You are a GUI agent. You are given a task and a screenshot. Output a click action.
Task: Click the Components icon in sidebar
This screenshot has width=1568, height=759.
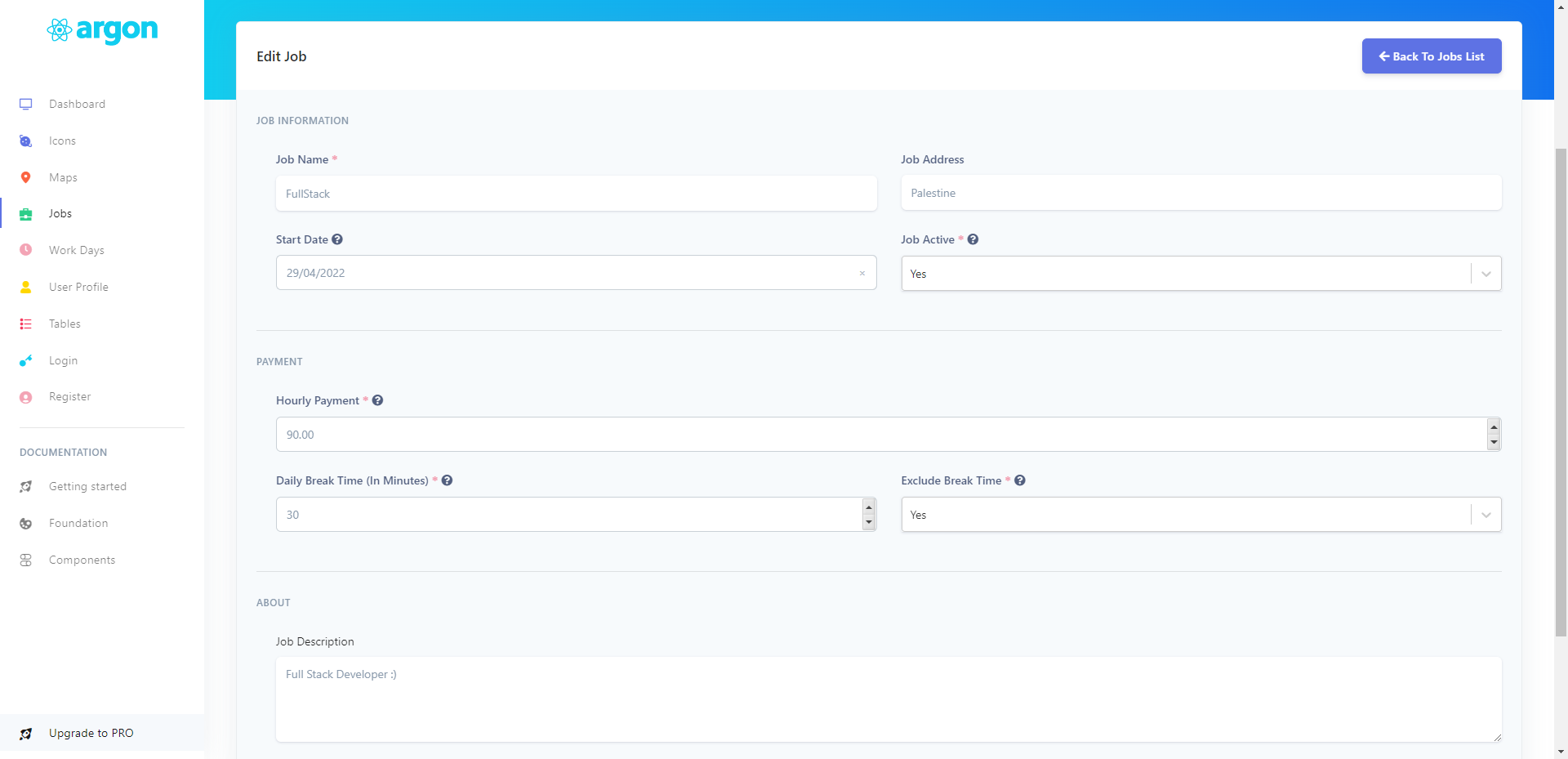pos(26,560)
